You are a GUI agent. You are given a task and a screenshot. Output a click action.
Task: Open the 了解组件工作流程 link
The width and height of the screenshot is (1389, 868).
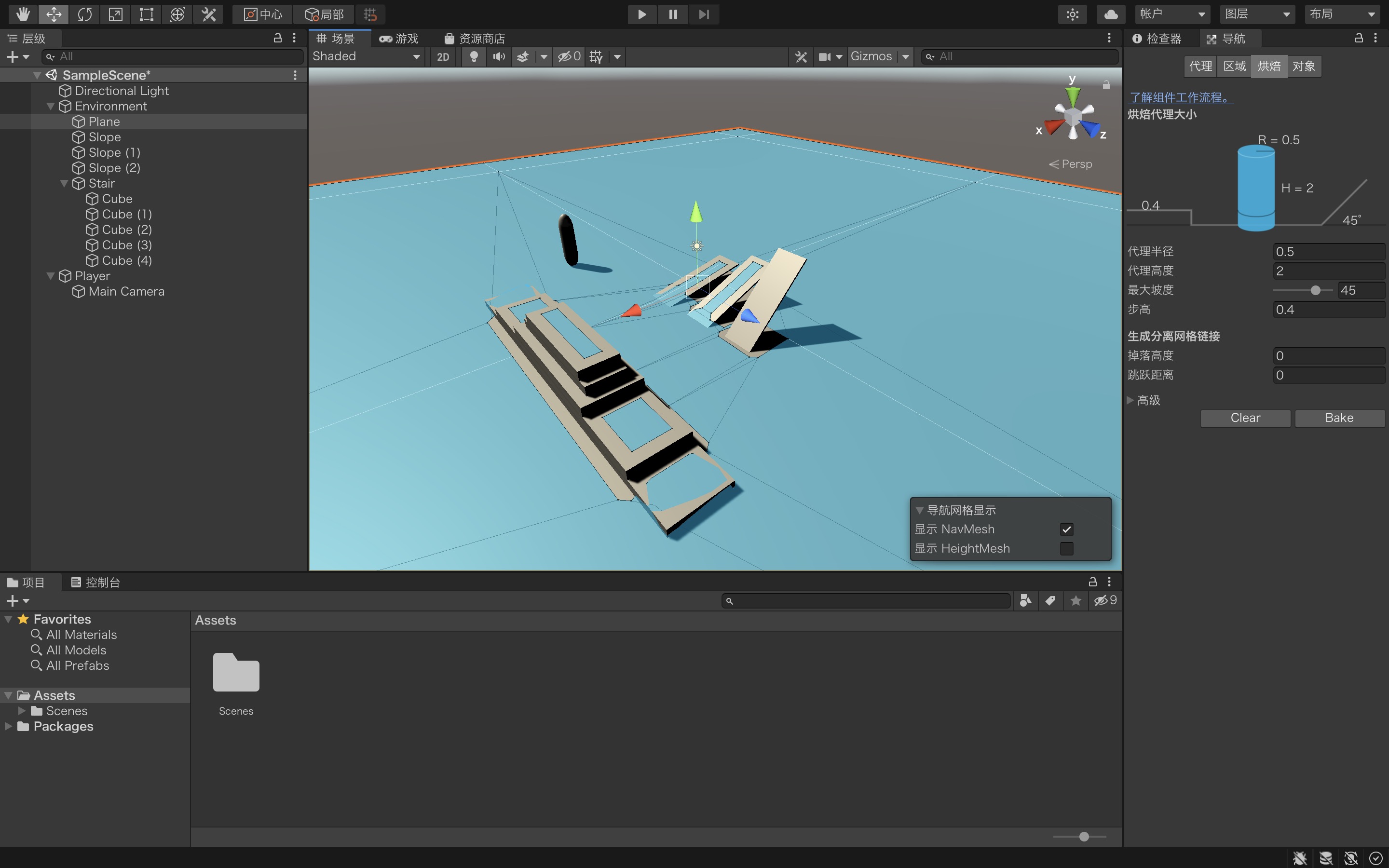1180,97
